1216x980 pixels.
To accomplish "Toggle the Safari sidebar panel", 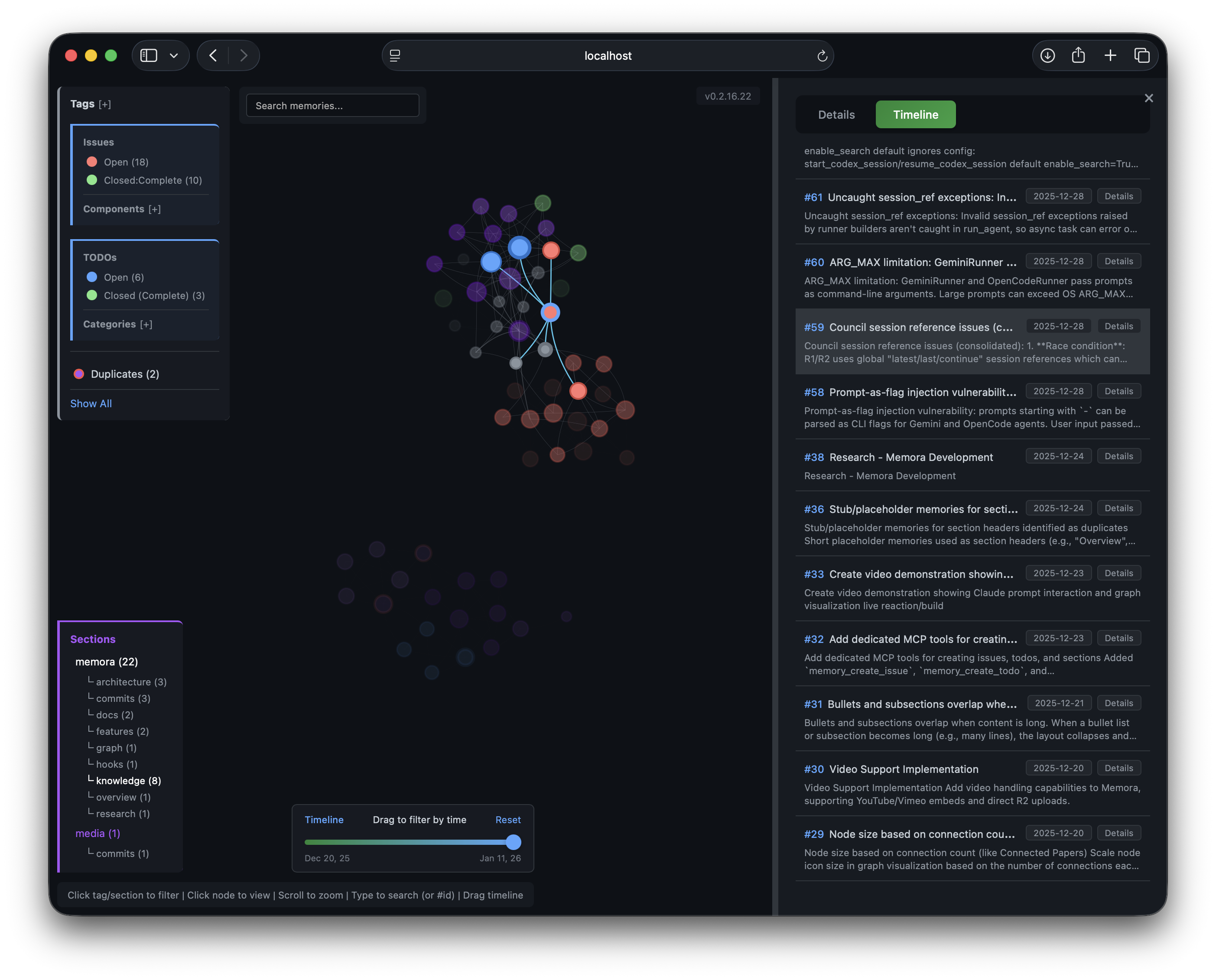I will click(149, 55).
